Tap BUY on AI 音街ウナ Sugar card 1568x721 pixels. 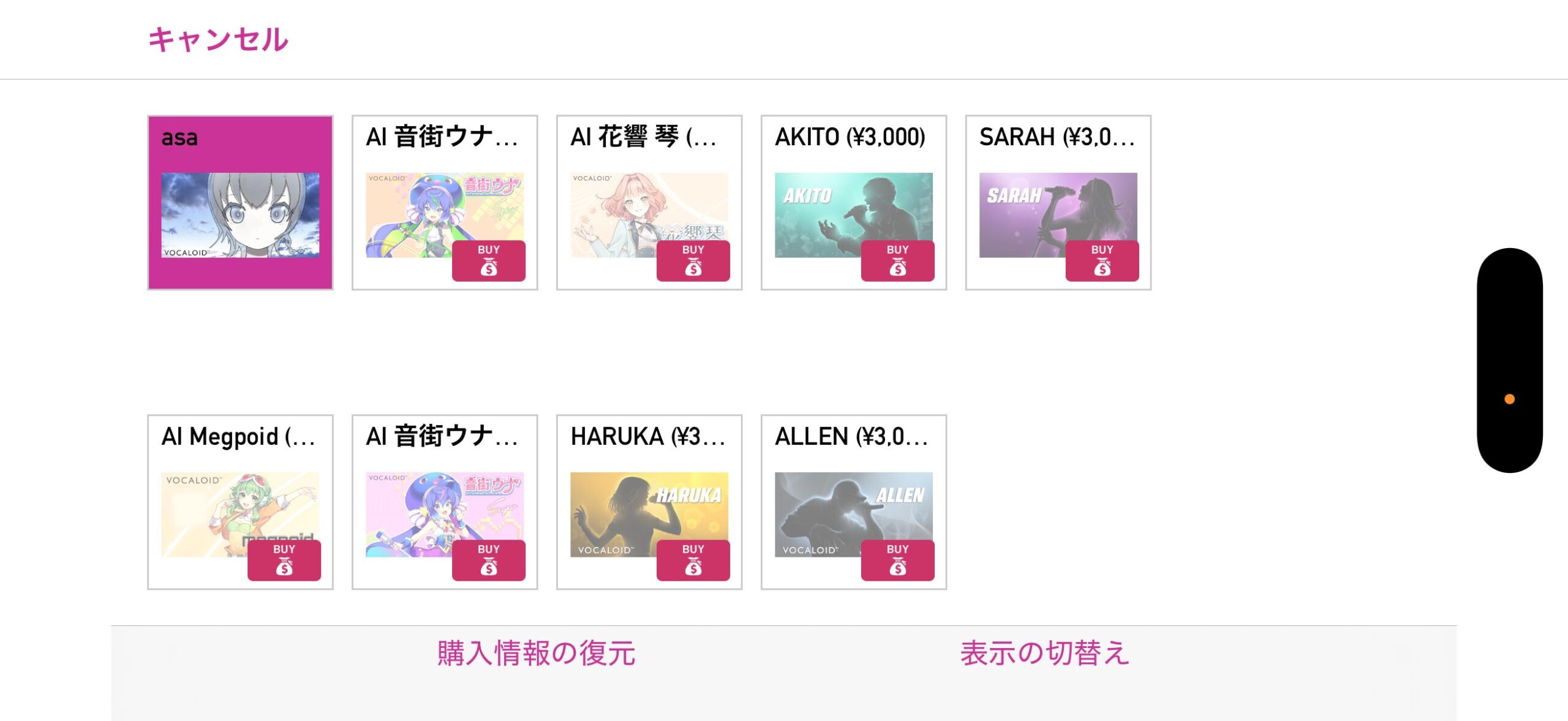click(x=488, y=561)
